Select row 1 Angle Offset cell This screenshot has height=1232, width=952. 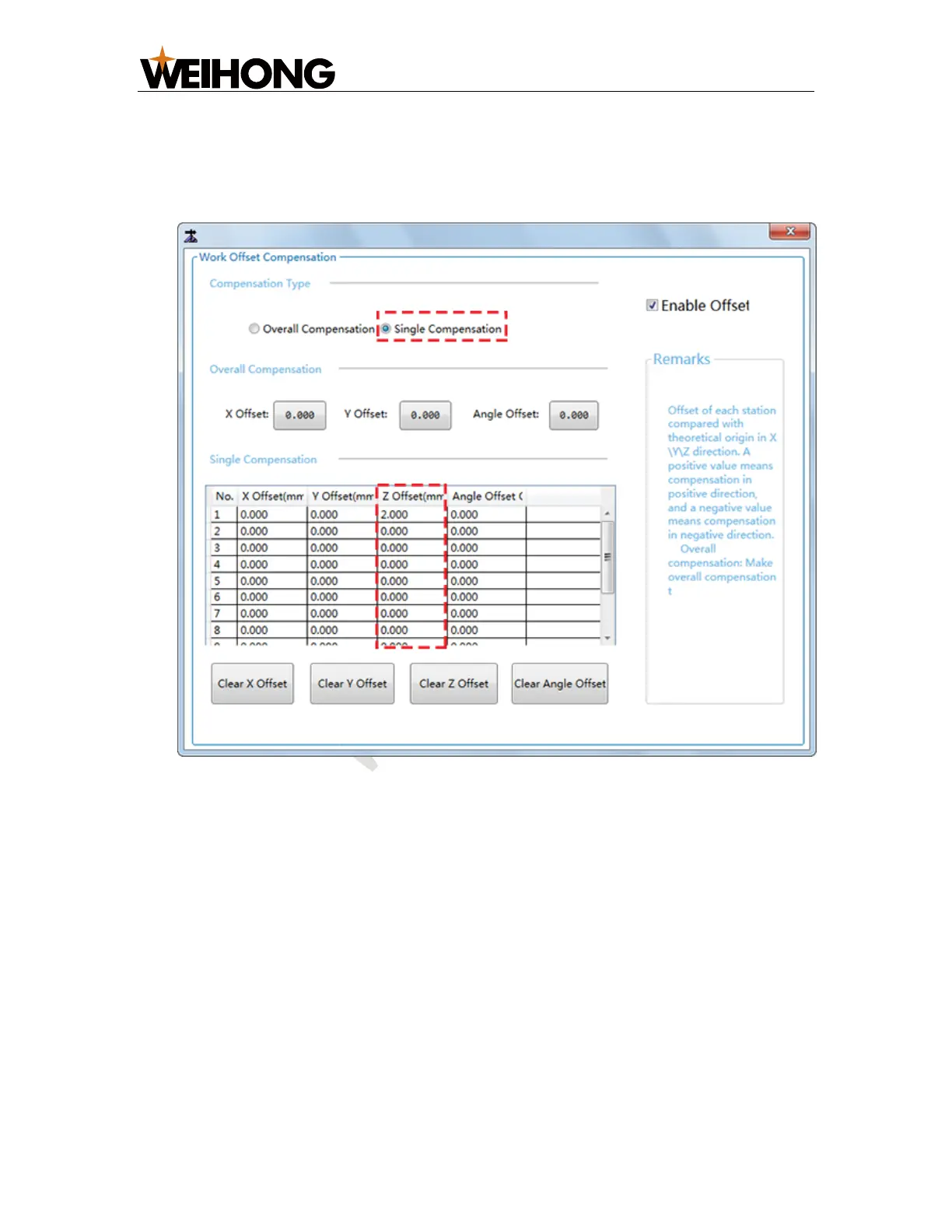point(487,514)
